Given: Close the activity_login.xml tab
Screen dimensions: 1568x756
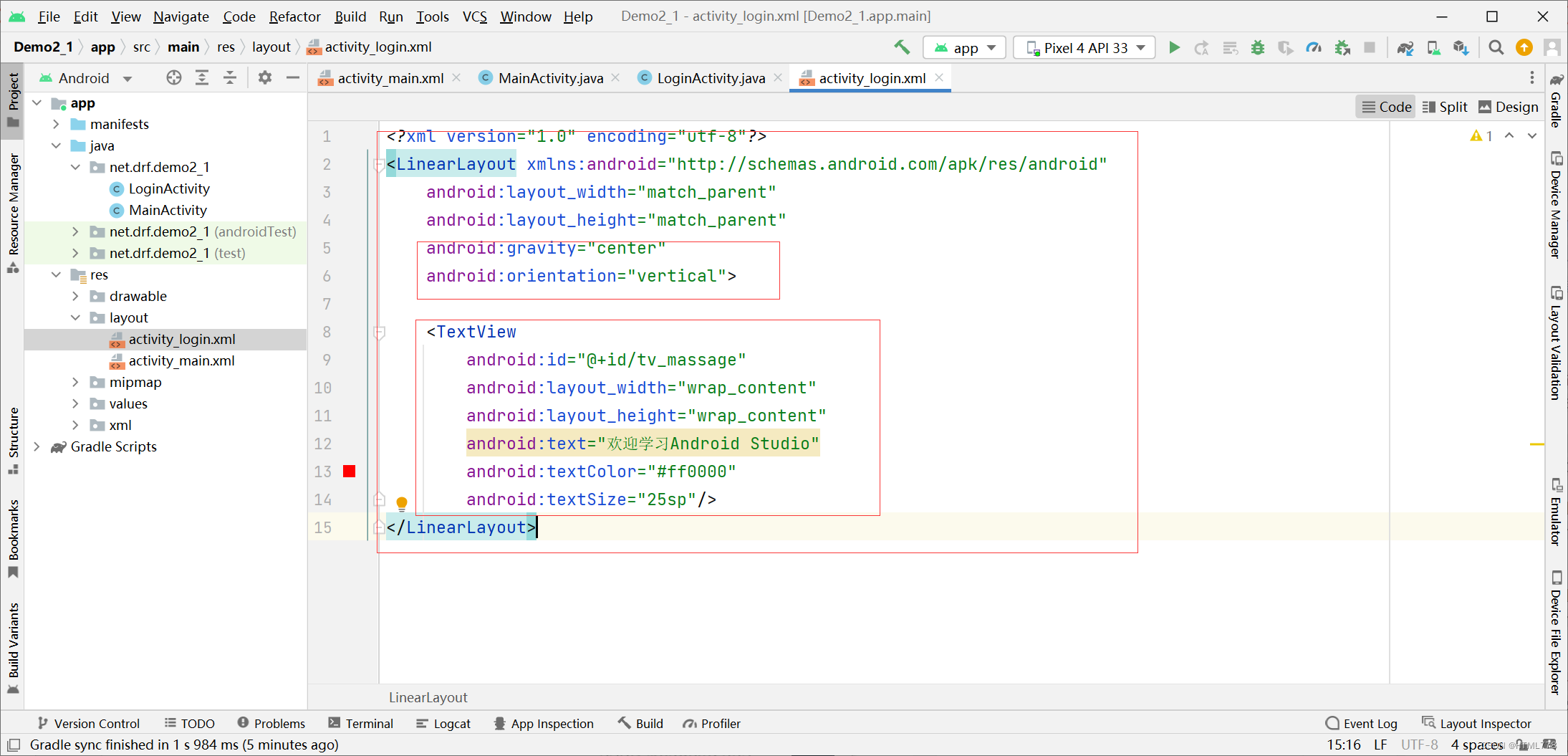Looking at the screenshot, I should 939,77.
